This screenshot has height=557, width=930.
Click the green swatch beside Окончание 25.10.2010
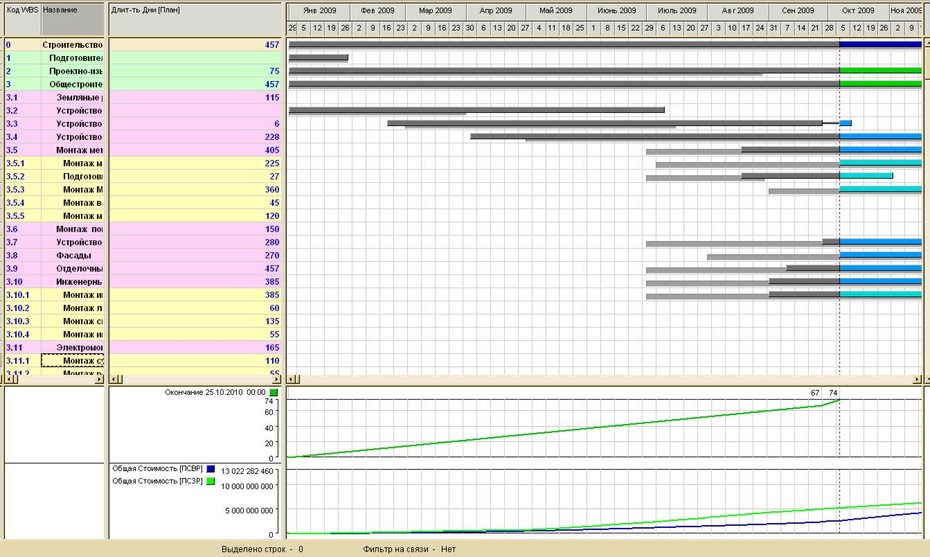tap(273, 393)
